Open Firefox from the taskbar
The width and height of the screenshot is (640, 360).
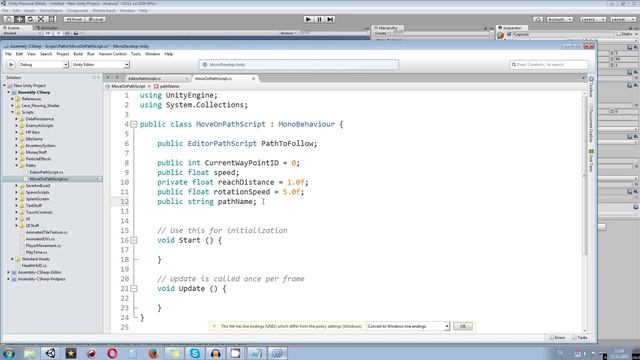point(153,353)
